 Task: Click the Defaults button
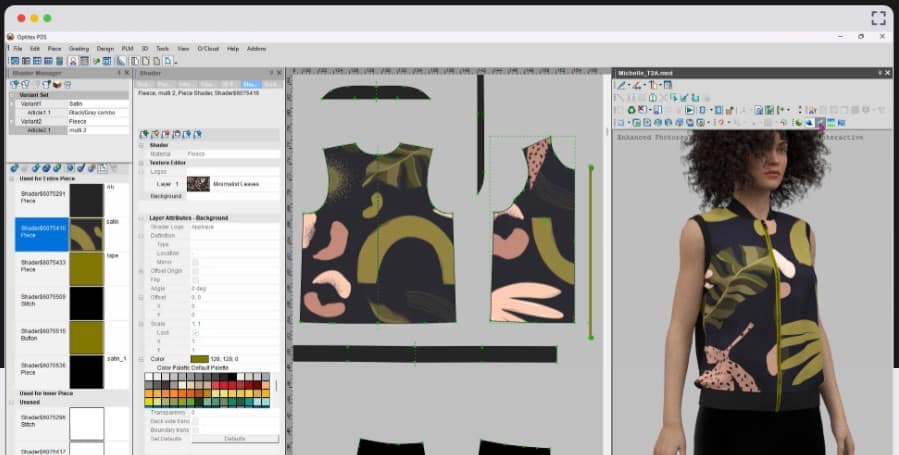(x=235, y=439)
